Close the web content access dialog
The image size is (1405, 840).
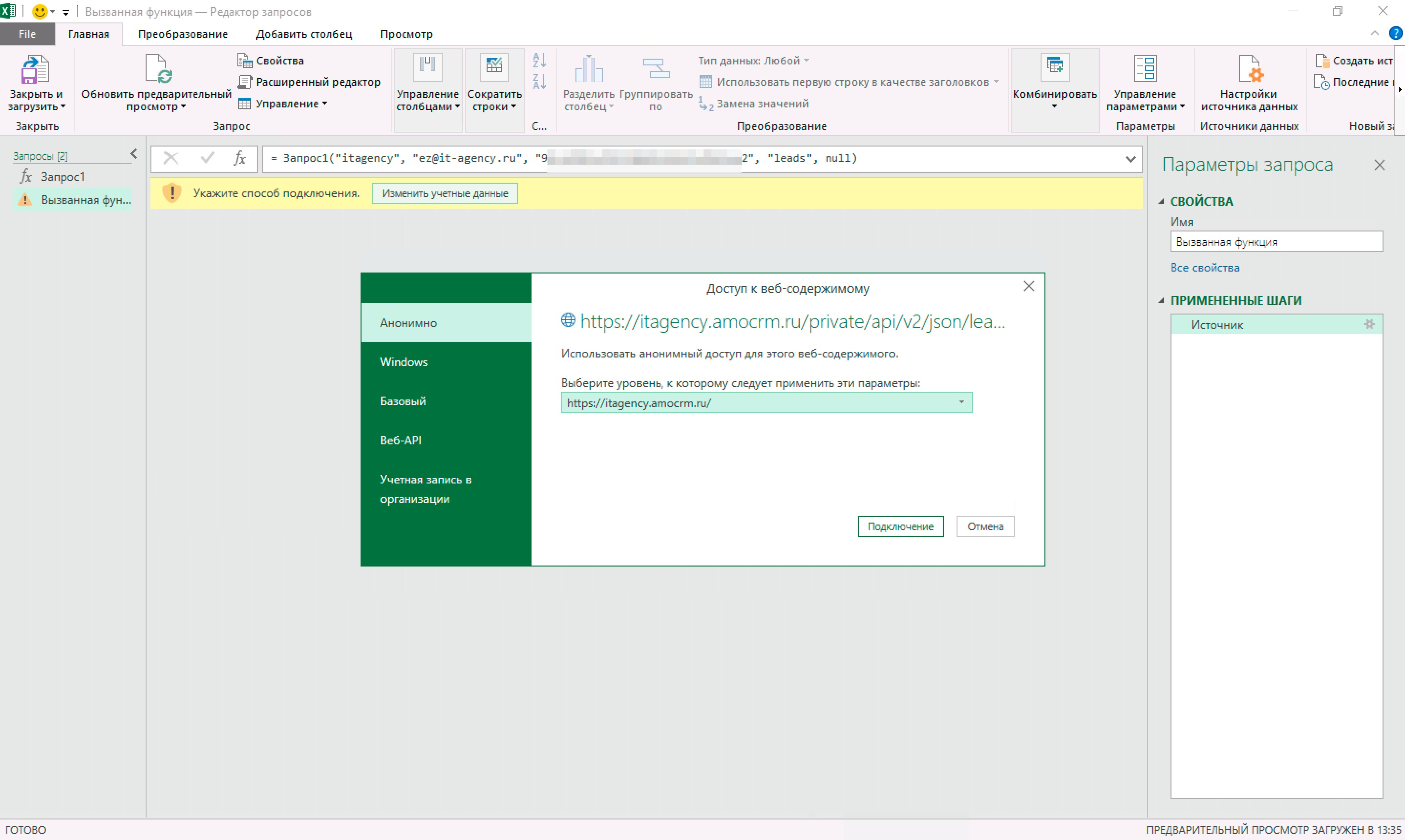(1029, 286)
